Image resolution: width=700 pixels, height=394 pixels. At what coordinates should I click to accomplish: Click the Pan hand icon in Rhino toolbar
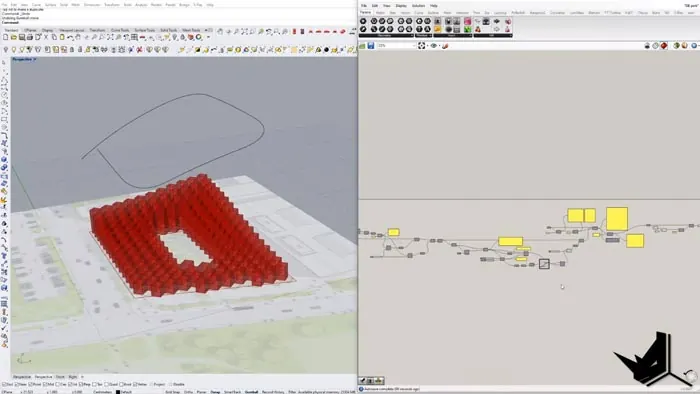78,37
